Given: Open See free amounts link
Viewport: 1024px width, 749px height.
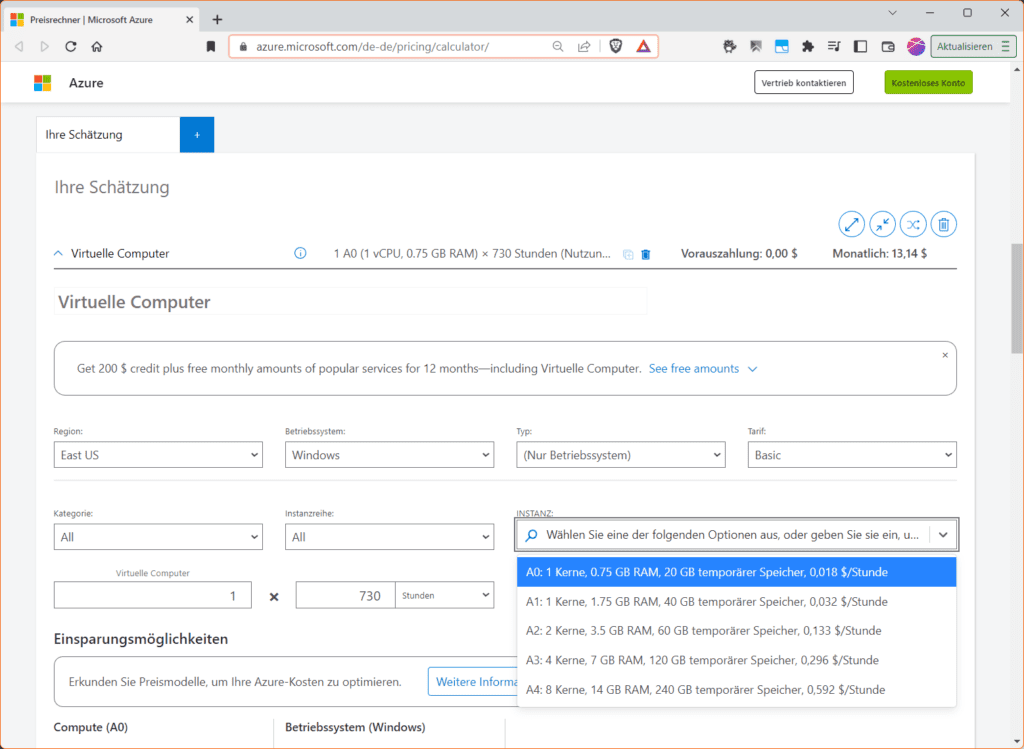Looking at the screenshot, I should tap(694, 368).
